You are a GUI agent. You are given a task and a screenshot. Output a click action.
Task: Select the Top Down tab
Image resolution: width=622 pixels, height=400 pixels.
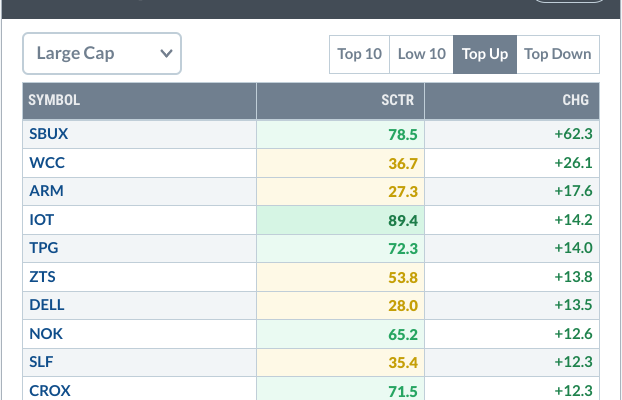pos(558,54)
